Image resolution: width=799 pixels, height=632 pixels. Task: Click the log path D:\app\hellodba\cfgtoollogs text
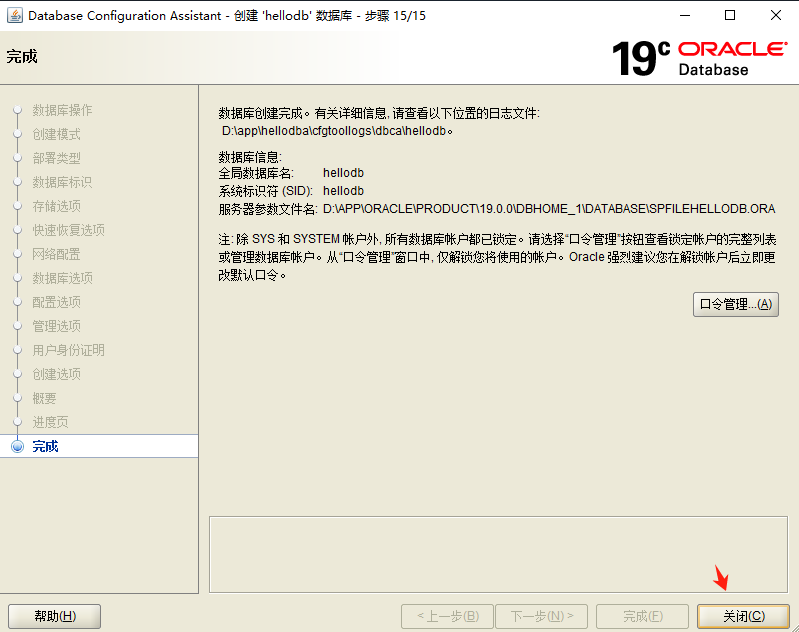(337, 131)
